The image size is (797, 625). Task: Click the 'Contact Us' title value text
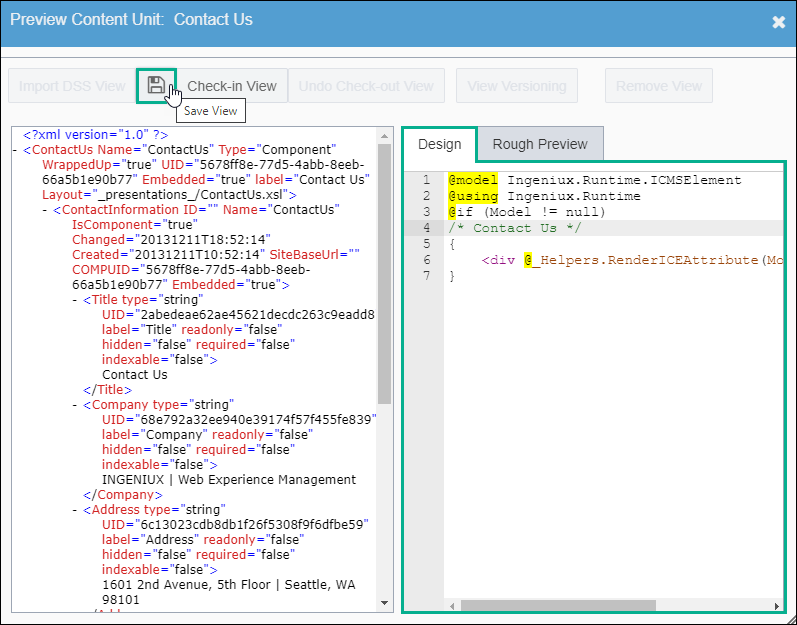click(135, 374)
